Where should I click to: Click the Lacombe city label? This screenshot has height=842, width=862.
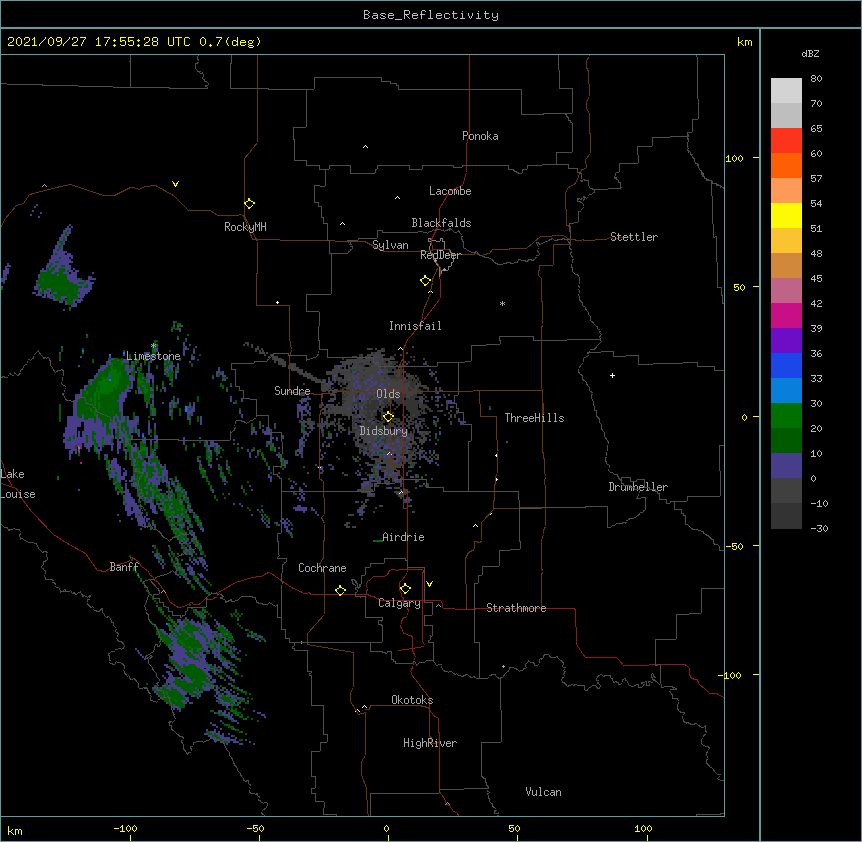point(450,191)
